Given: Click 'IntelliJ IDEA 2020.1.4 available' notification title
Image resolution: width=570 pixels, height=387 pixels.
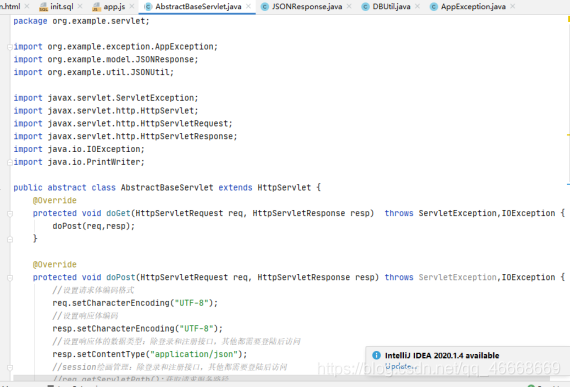Looking at the screenshot, I should [x=442, y=355].
